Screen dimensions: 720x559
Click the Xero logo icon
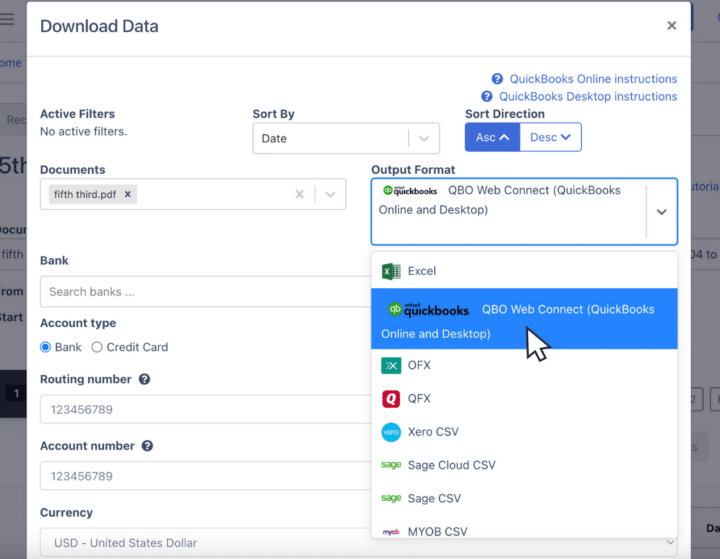pyautogui.click(x=391, y=432)
